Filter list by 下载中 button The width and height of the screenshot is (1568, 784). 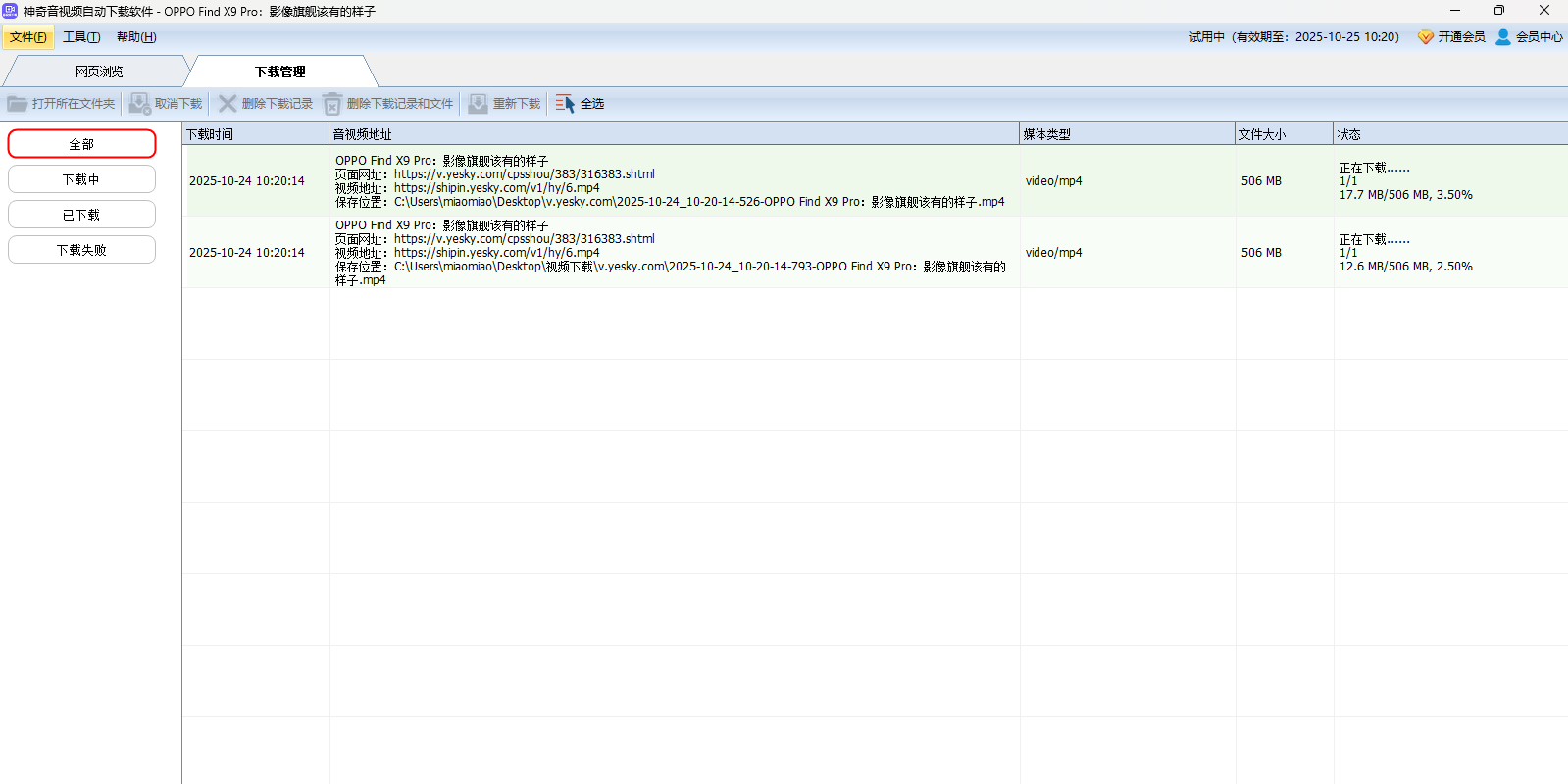(x=81, y=179)
